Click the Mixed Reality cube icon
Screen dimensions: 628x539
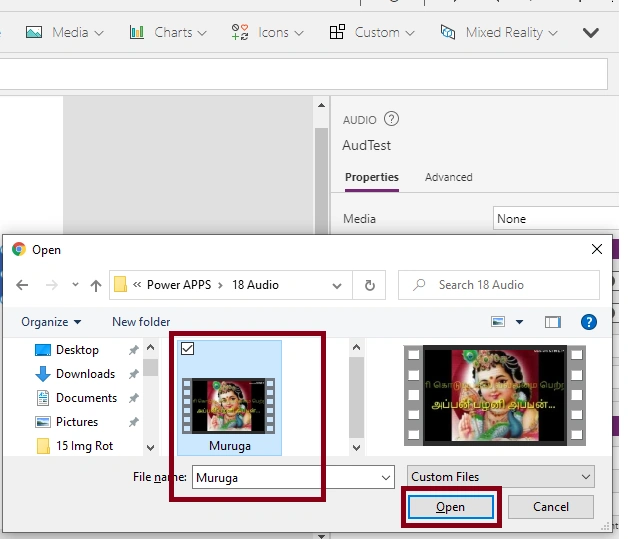[x=448, y=32]
